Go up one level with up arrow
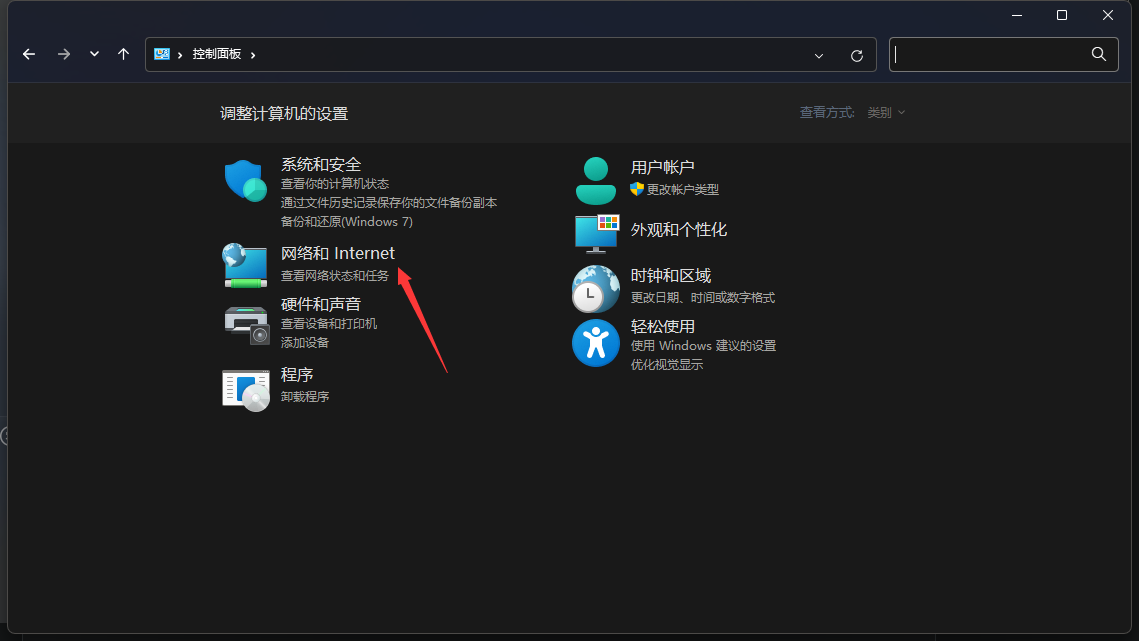Viewport: 1139px width, 641px height. coord(123,54)
